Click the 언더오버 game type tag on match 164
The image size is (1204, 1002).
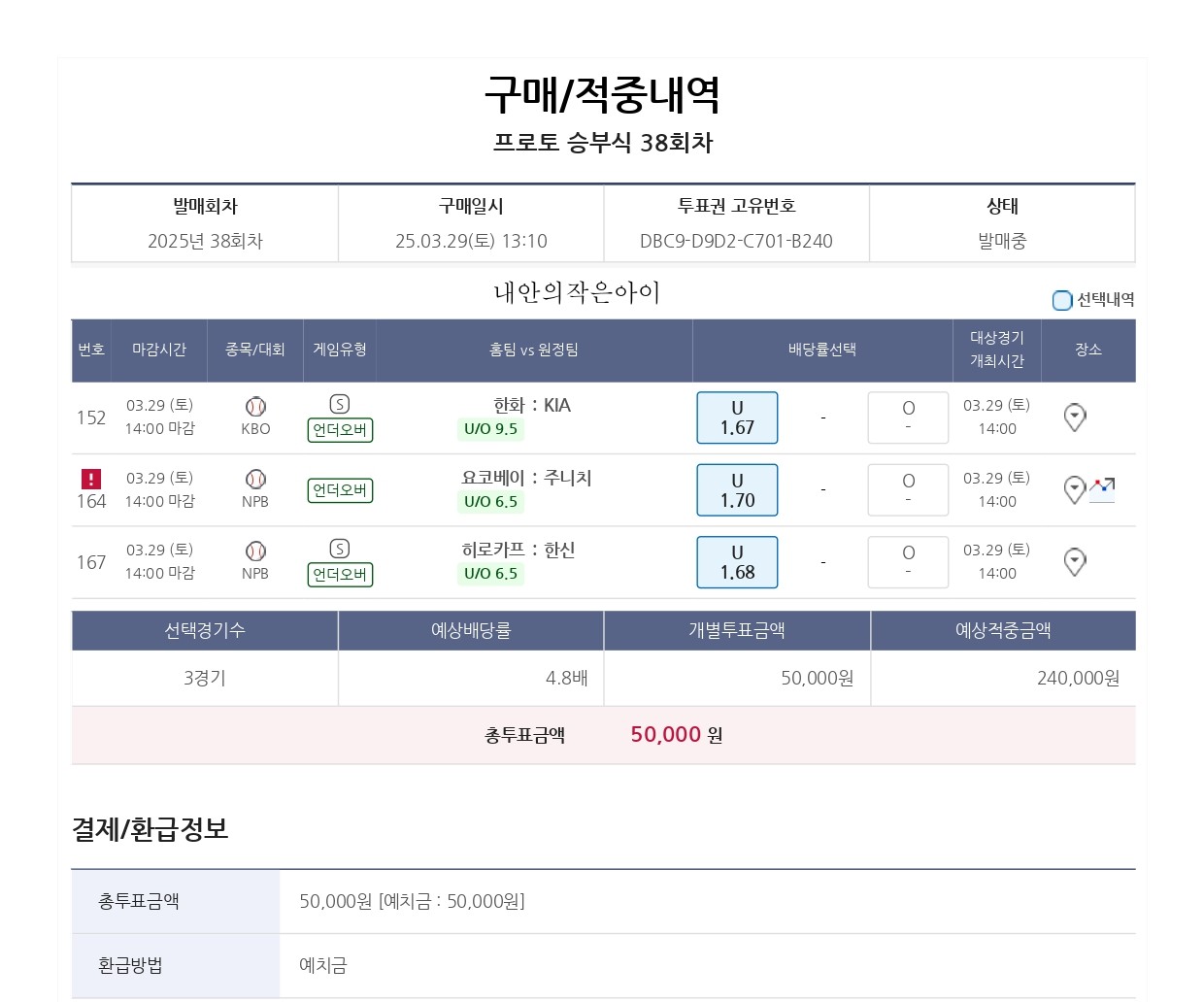point(340,490)
